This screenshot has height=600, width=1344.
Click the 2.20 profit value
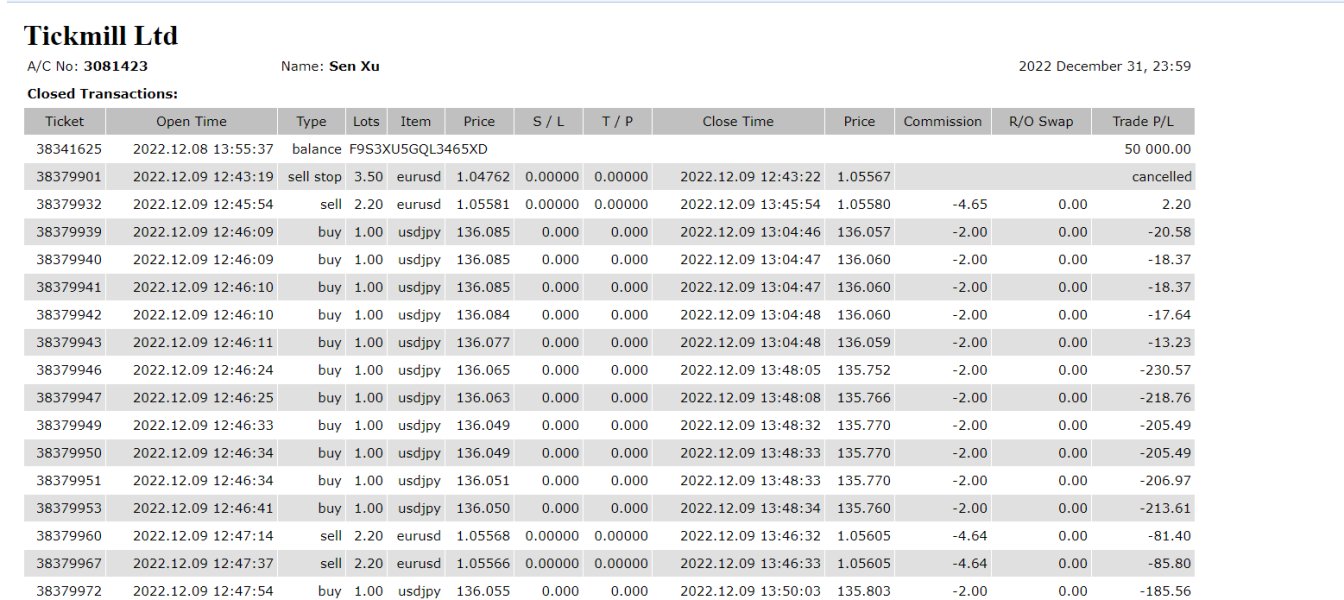pos(1177,204)
